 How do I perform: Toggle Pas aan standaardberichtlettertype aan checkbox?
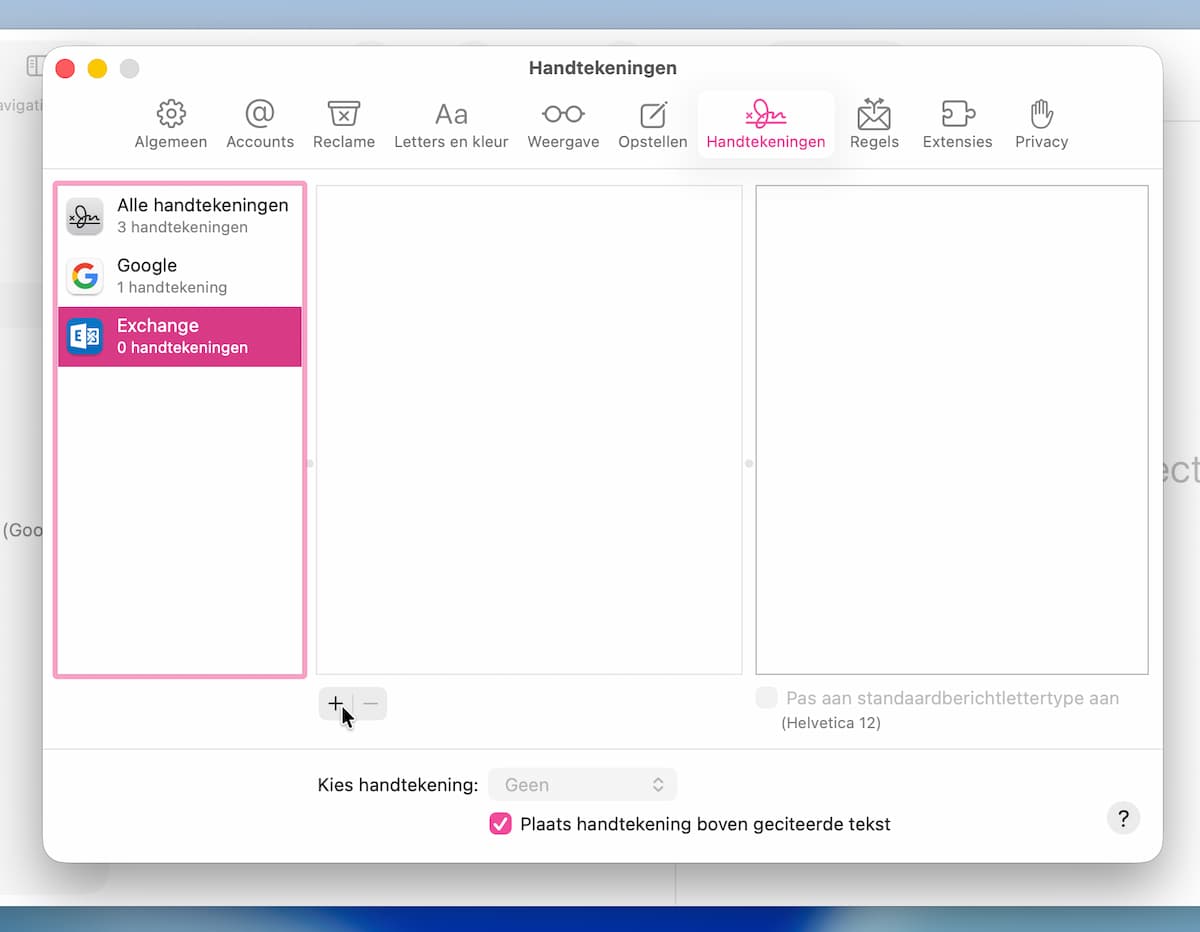[767, 698]
